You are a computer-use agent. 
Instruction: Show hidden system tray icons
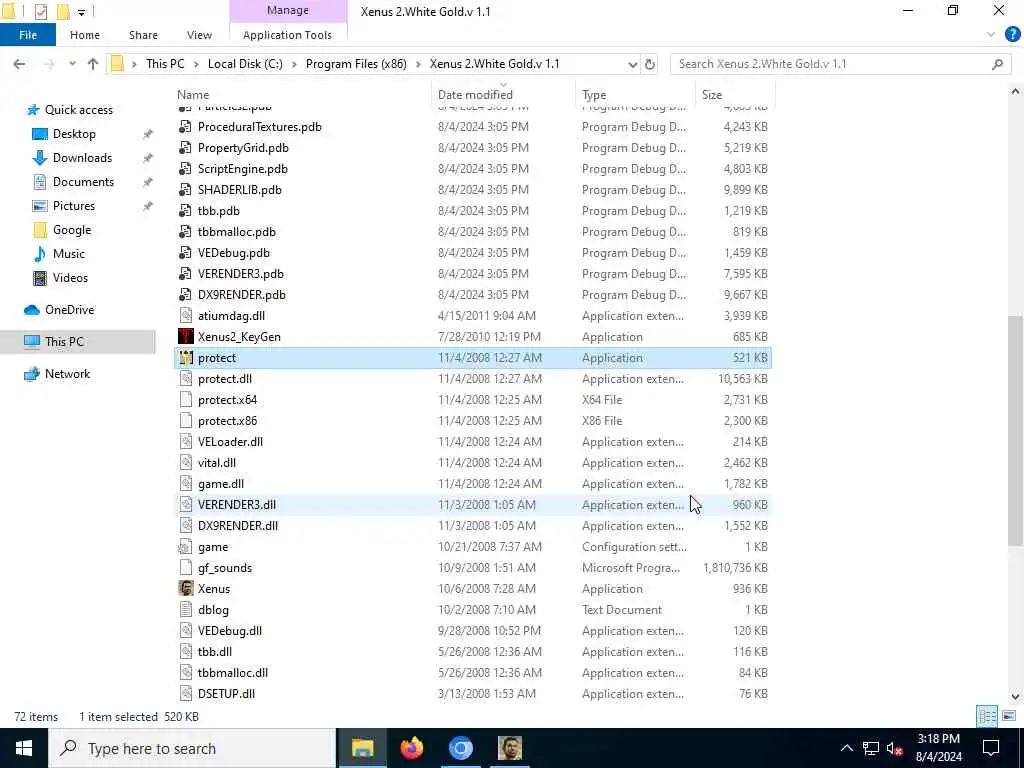pos(846,748)
